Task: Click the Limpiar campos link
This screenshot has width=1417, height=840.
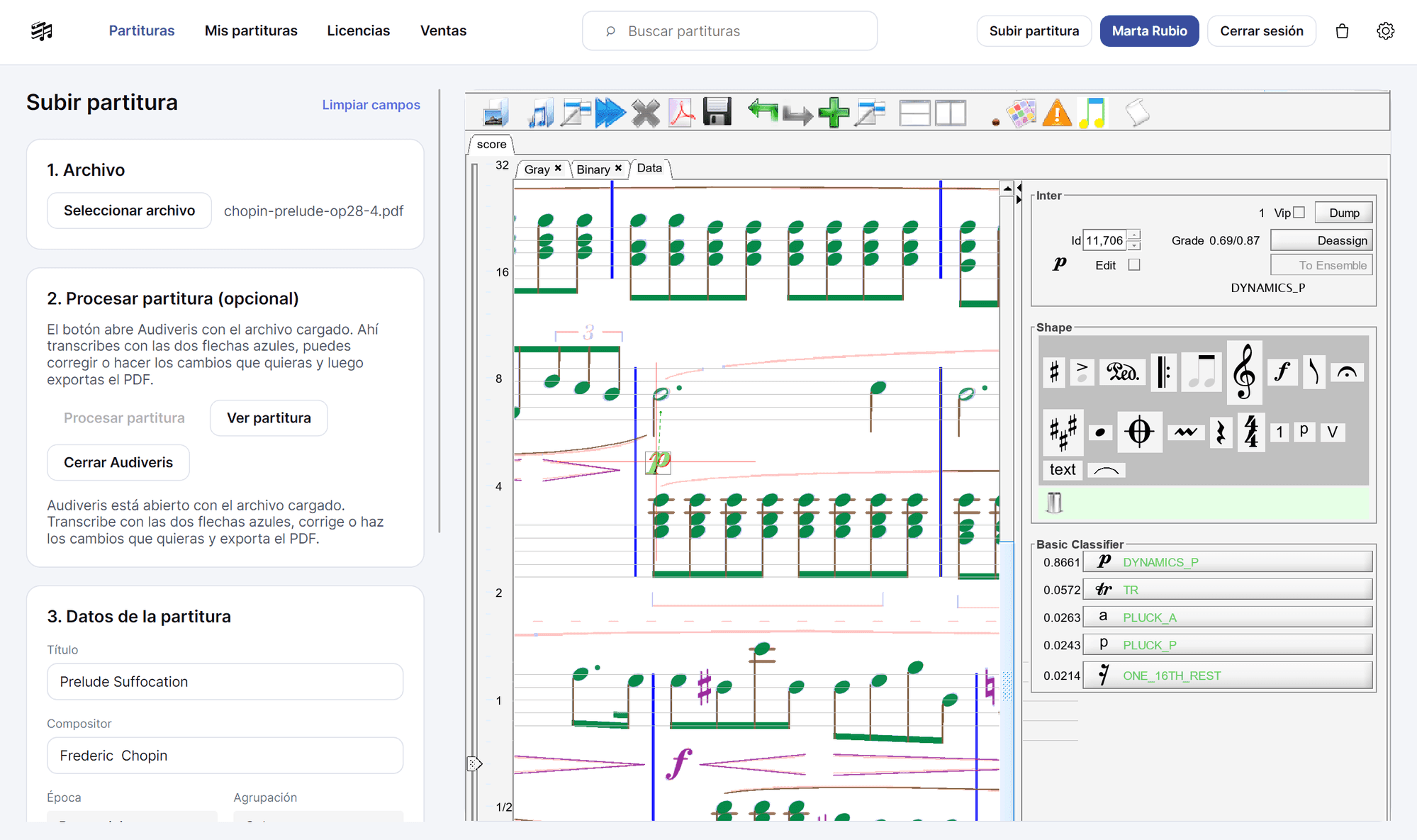Action: [371, 105]
